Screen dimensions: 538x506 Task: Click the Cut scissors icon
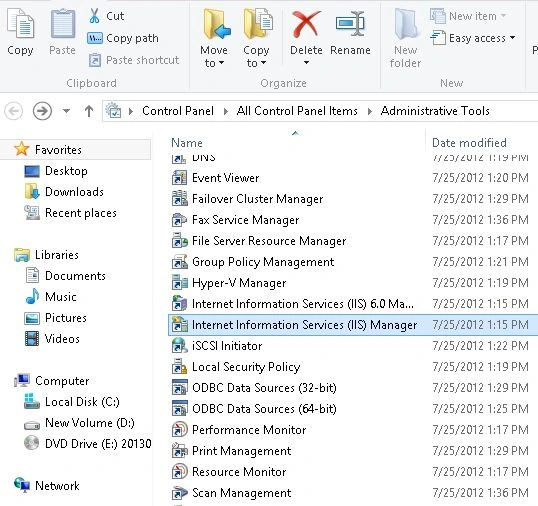click(x=94, y=16)
